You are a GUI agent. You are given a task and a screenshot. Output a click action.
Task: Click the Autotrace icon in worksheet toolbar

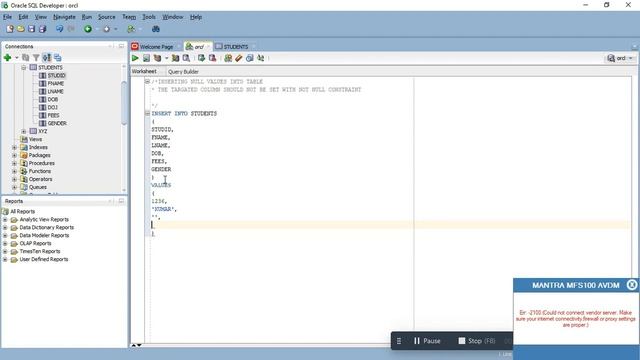176,58
